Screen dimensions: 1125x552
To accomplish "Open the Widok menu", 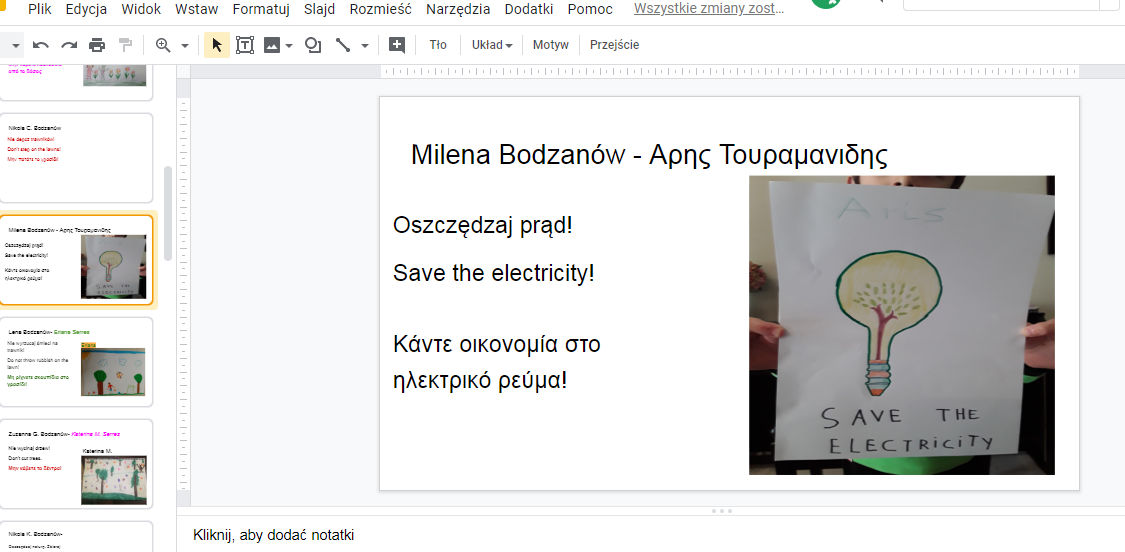I will click(141, 9).
